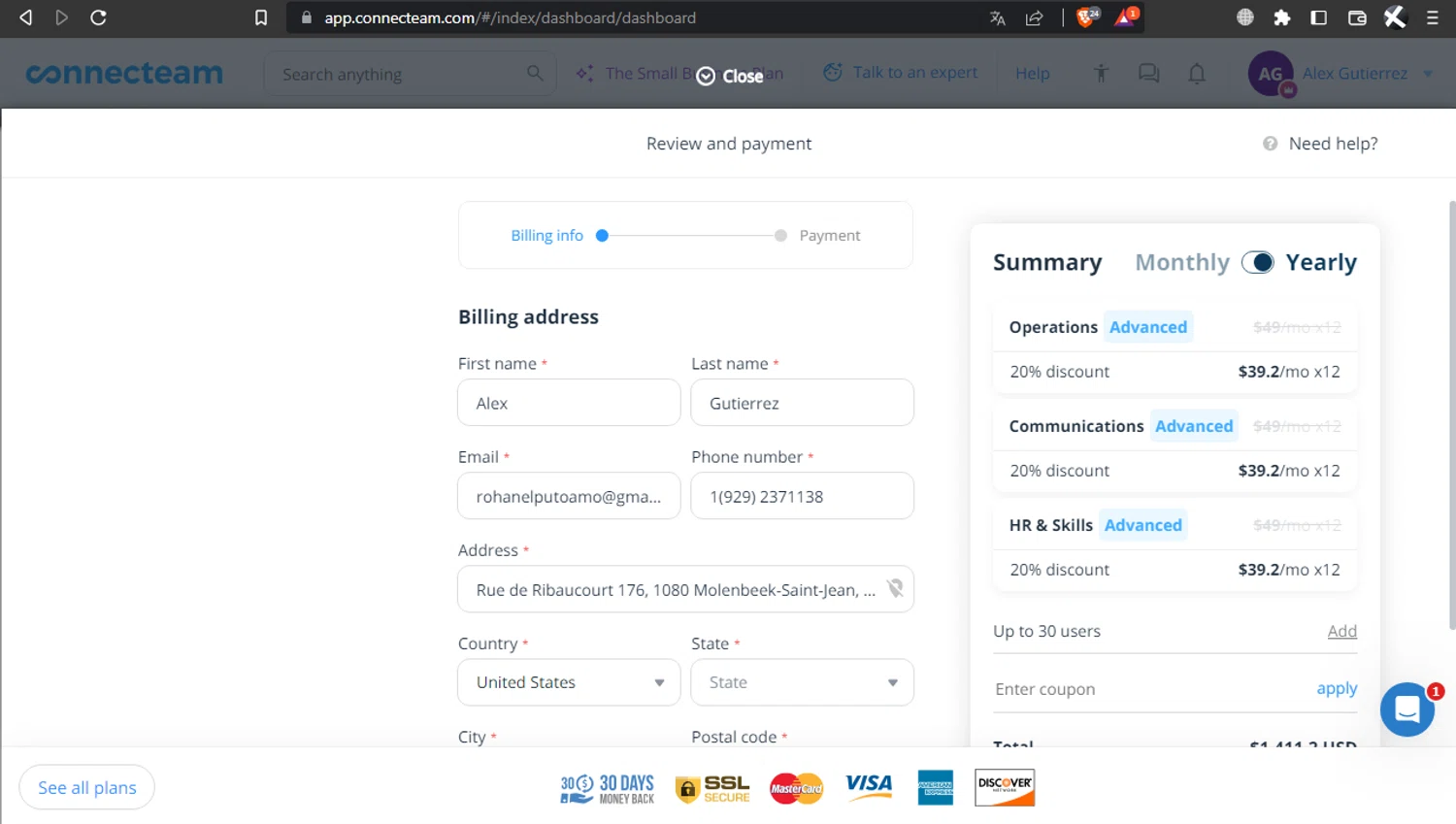Select the Billing info step
1456x824 pixels.
(546, 236)
